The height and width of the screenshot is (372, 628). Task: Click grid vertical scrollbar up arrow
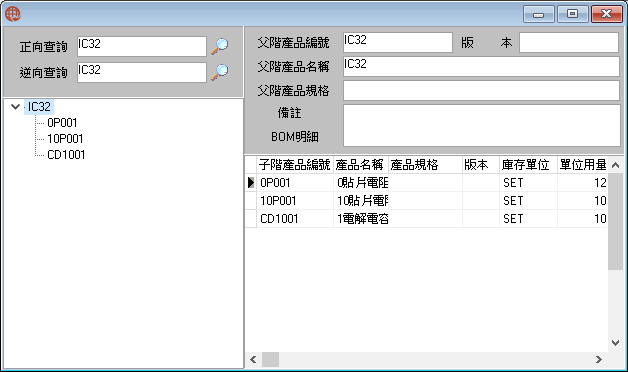[x=616, y=165]
